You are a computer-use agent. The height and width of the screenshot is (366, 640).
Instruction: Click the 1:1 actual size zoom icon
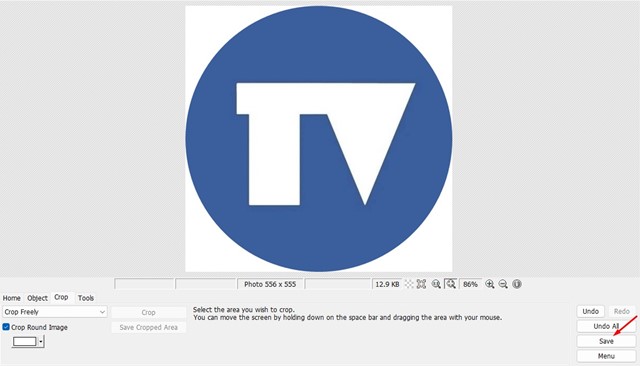pyautogui.click(x=436, y=284)
